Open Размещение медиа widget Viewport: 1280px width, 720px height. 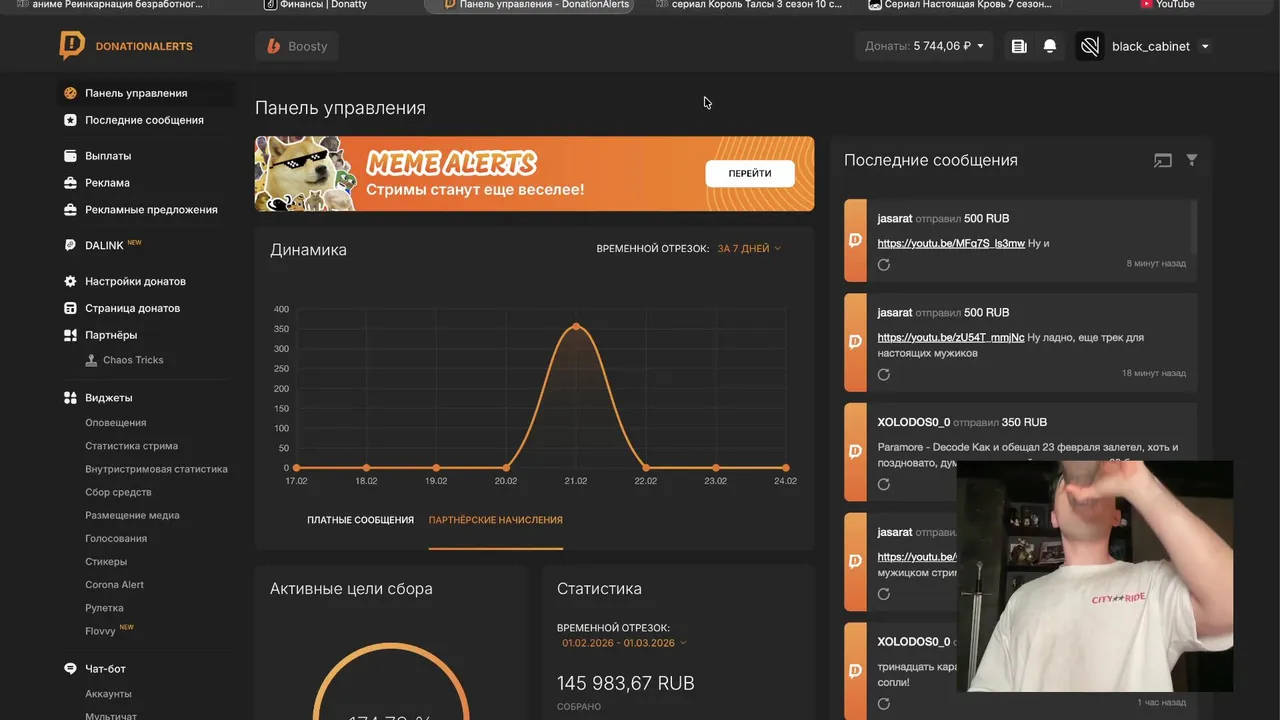[x=132, y=515]
